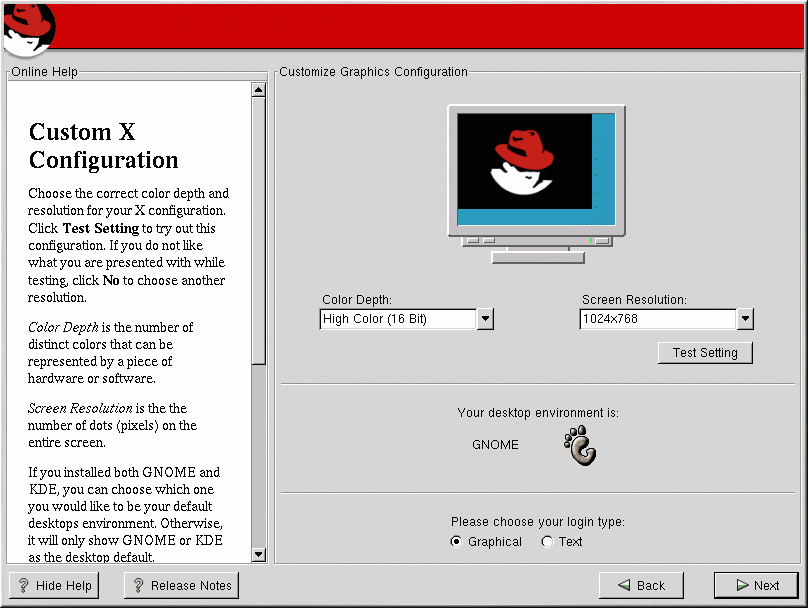Click the Custom X Configuration heading

click(x=104, y=146)
